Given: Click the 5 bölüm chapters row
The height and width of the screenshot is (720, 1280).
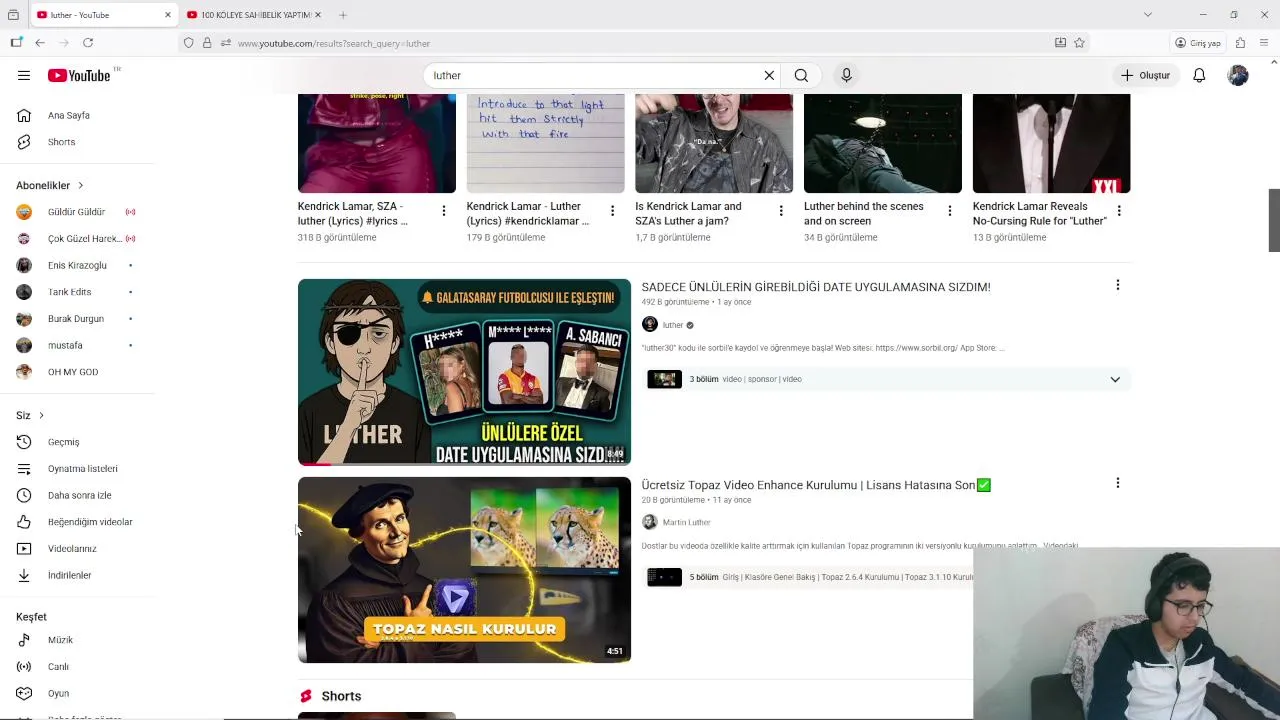Looking at the screenshot, I should tap(809, 577).
